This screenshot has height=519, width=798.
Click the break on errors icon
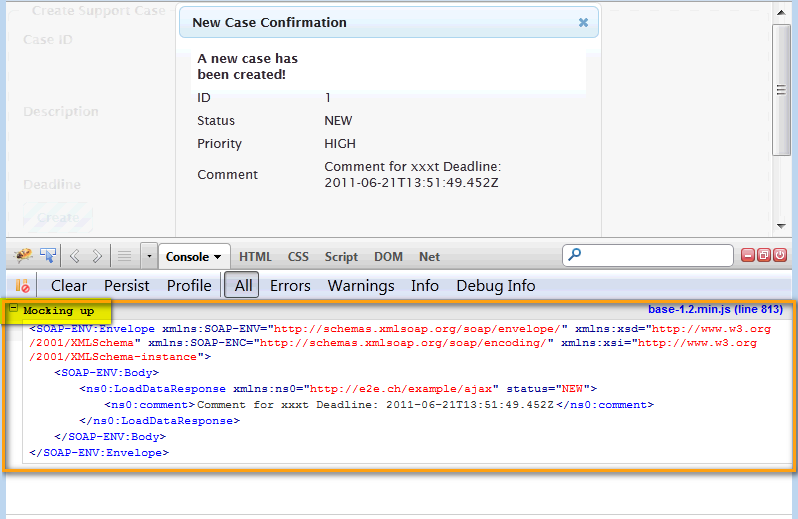pyautogui.click(x=22, y=286)
